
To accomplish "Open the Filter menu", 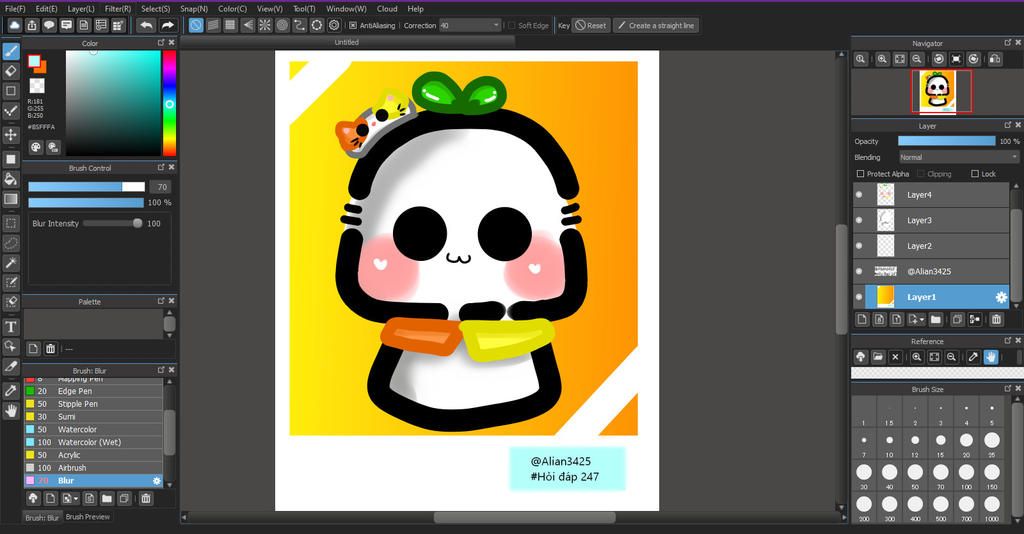I will tap(118, 8).
